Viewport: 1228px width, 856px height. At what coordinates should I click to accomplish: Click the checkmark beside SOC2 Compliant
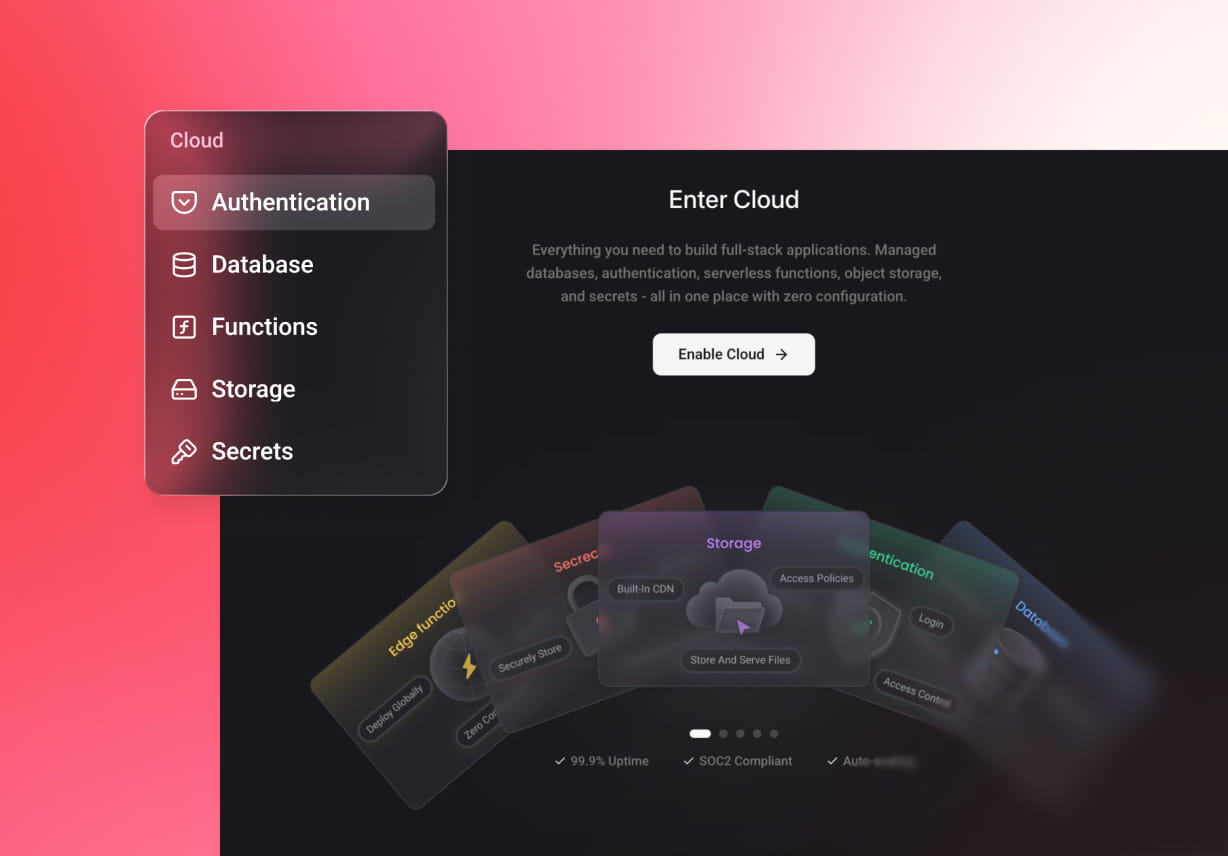pos(688,761)
